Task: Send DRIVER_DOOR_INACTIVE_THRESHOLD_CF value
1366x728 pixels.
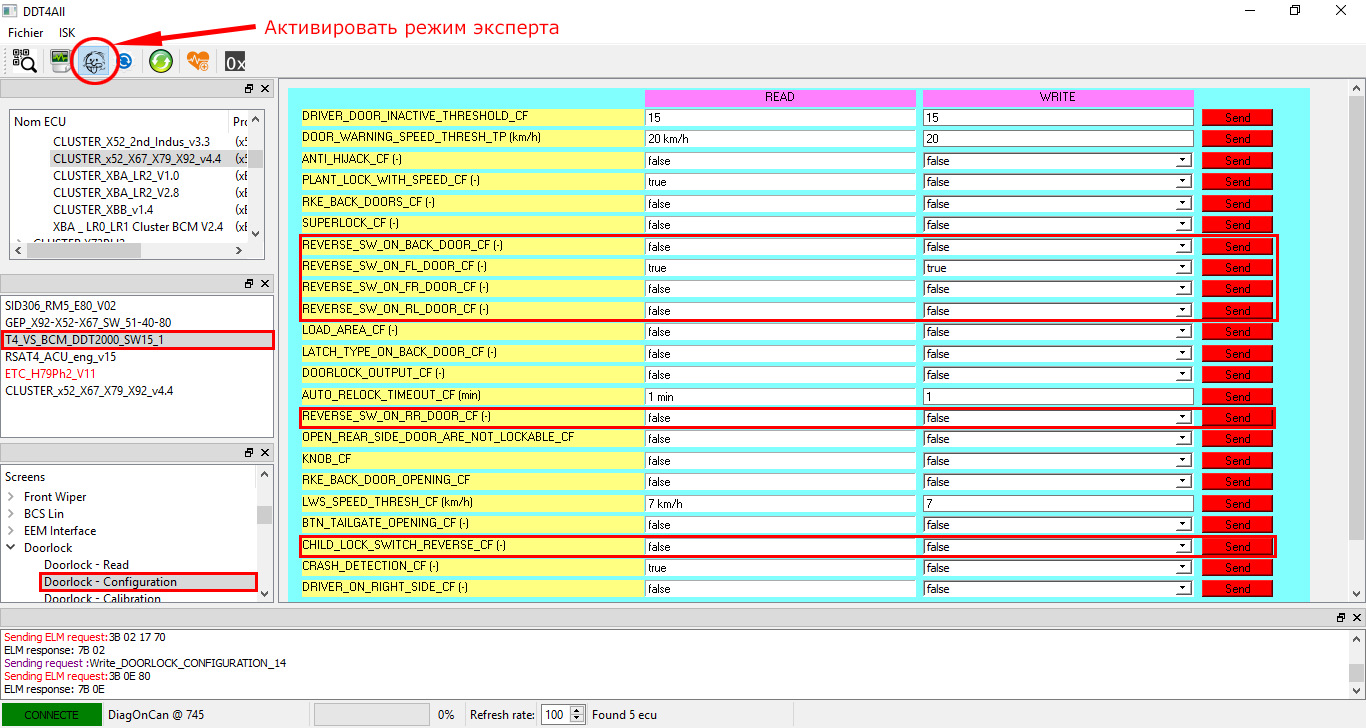Action: [x=1237, y=118]
